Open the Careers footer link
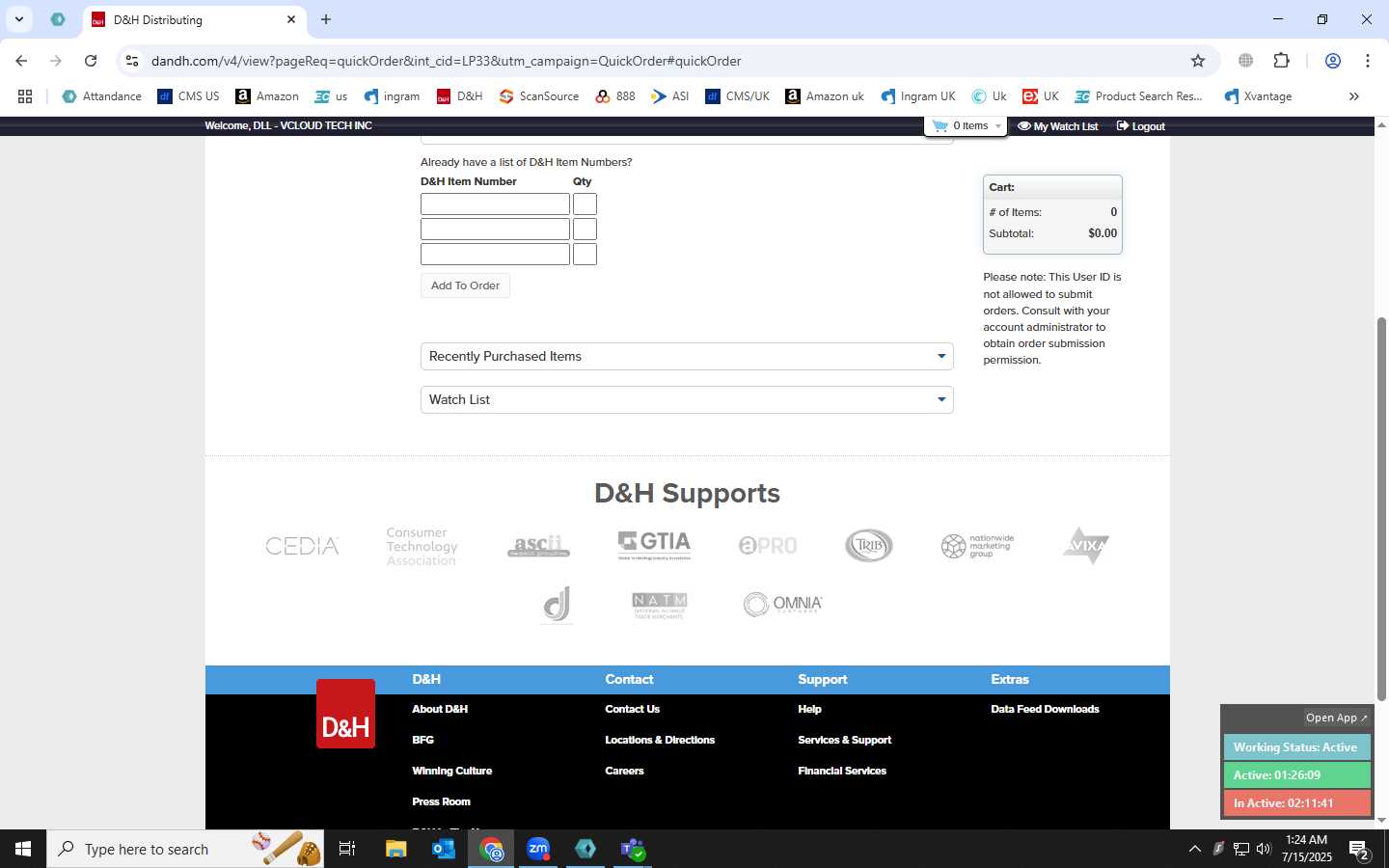The image size is (1389, 868). coord(624,771)
